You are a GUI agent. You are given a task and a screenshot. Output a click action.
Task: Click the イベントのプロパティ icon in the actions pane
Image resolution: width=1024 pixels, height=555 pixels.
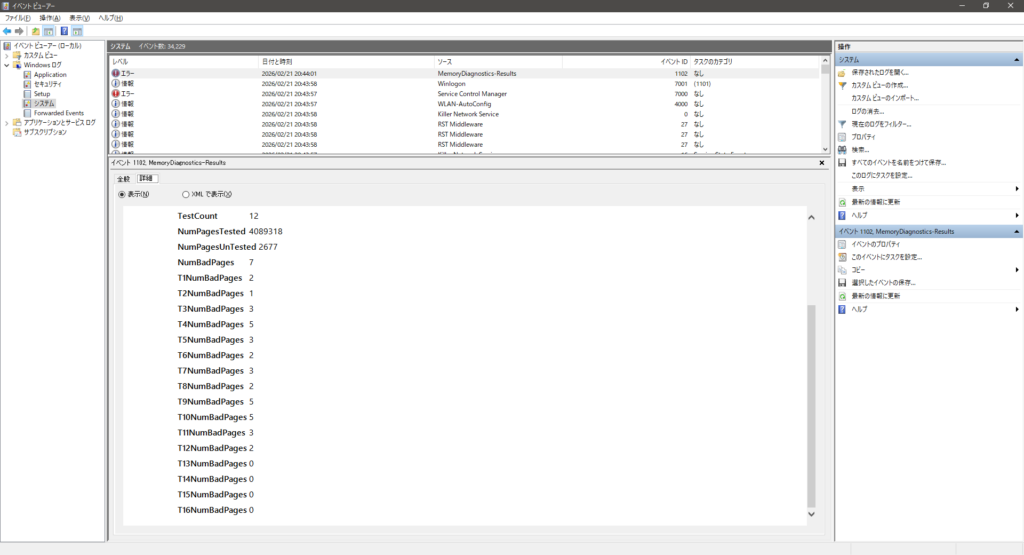click(842, 244)
